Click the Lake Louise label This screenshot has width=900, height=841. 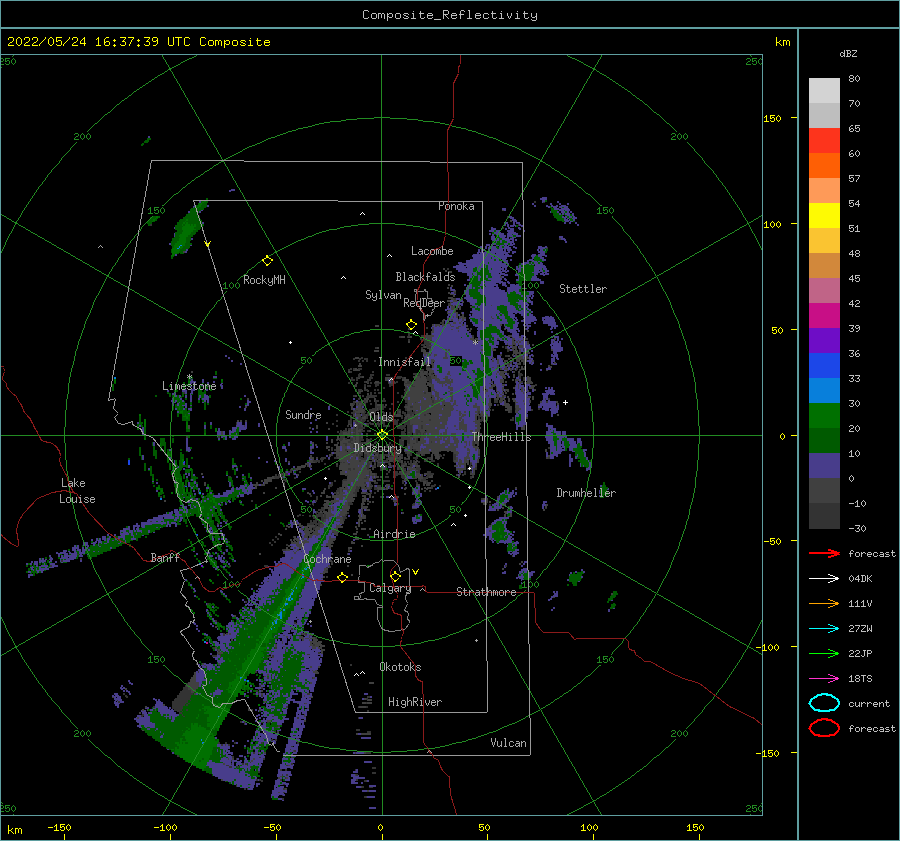(x=77, y=491)
